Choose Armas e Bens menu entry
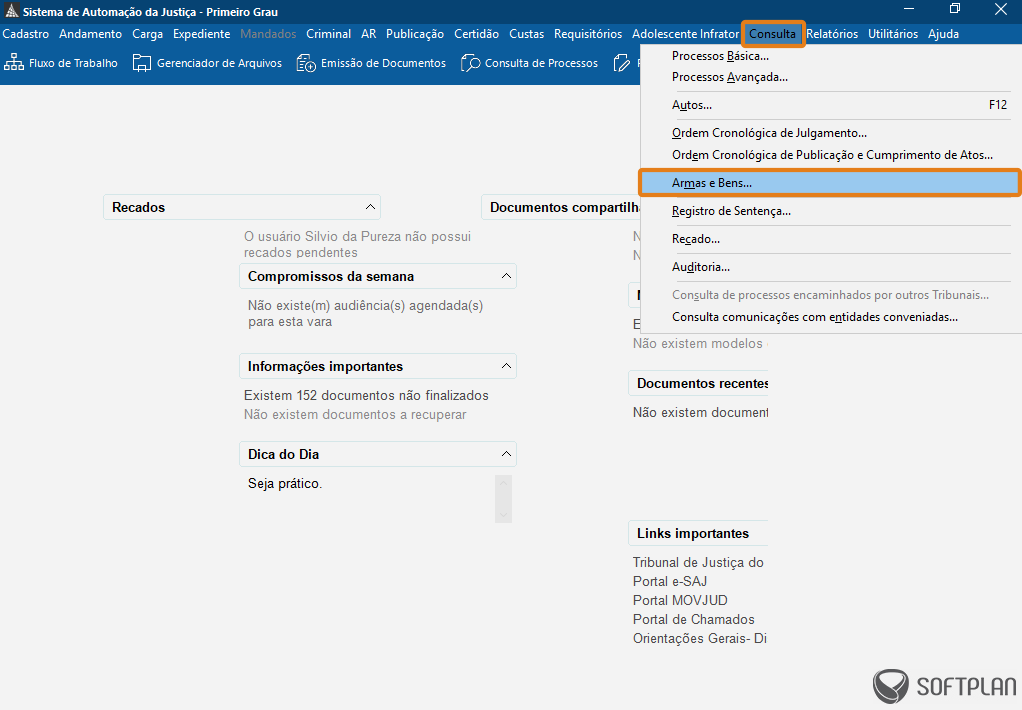Viewport: 1022px width, 710px height. click(x=830, y=183)
